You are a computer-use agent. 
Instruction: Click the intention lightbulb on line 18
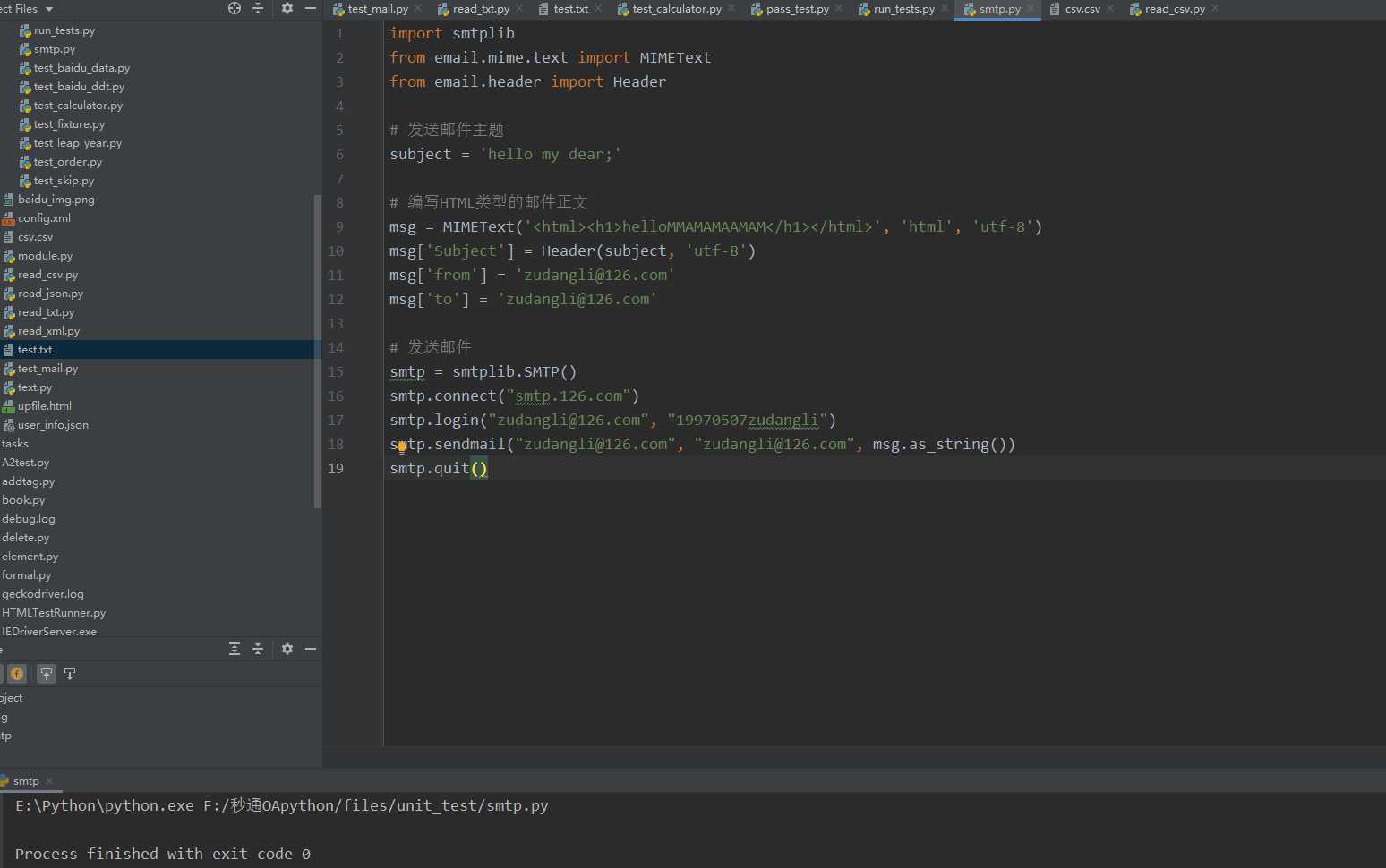tap(402, 447)
